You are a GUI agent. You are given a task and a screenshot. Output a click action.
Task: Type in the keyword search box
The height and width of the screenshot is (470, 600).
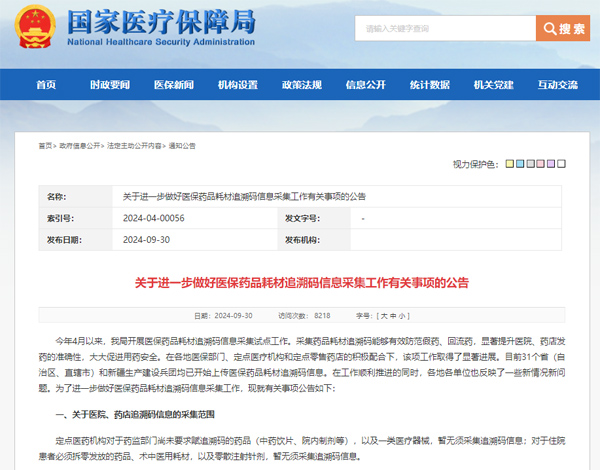(x=445, y=29)
